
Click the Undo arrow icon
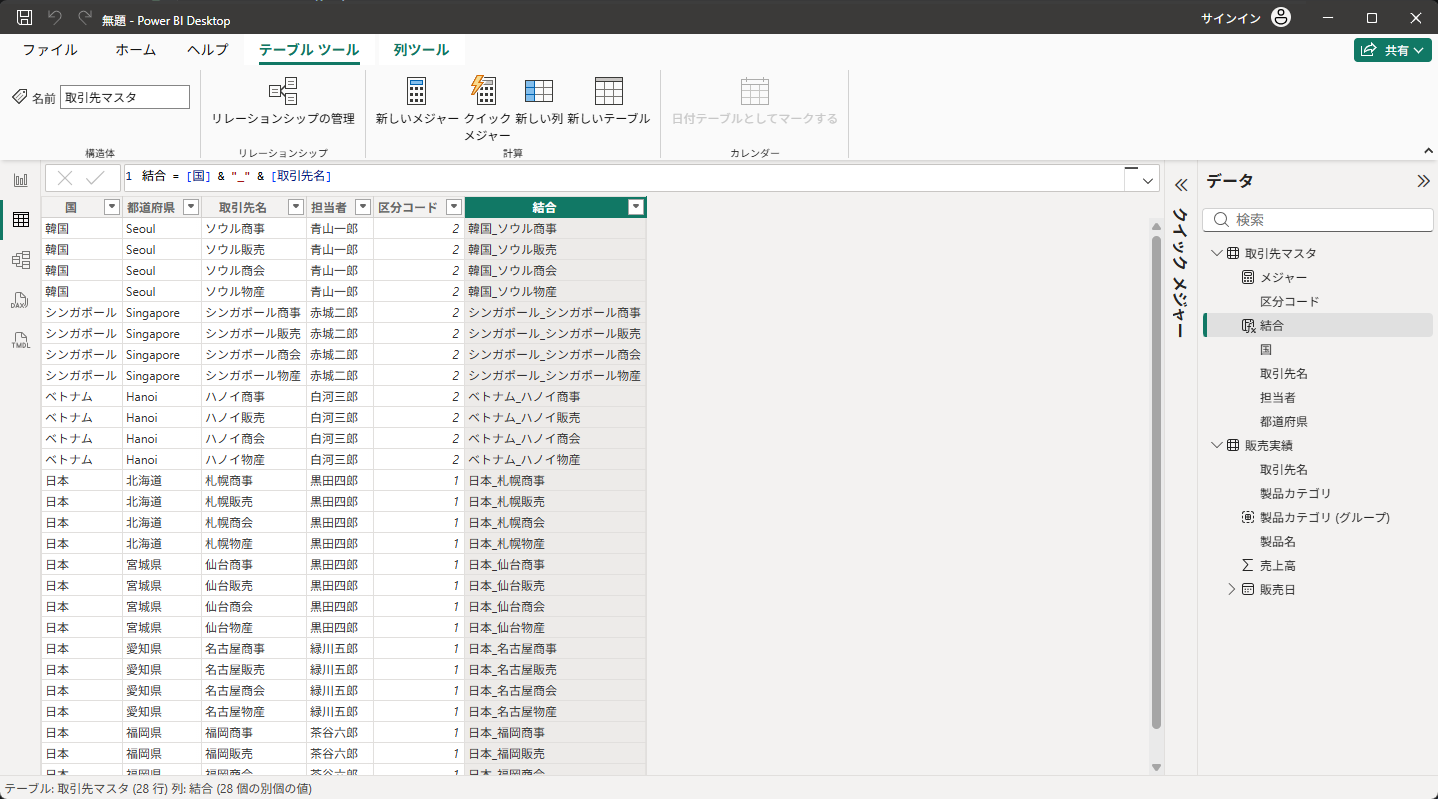pos(56,18)
